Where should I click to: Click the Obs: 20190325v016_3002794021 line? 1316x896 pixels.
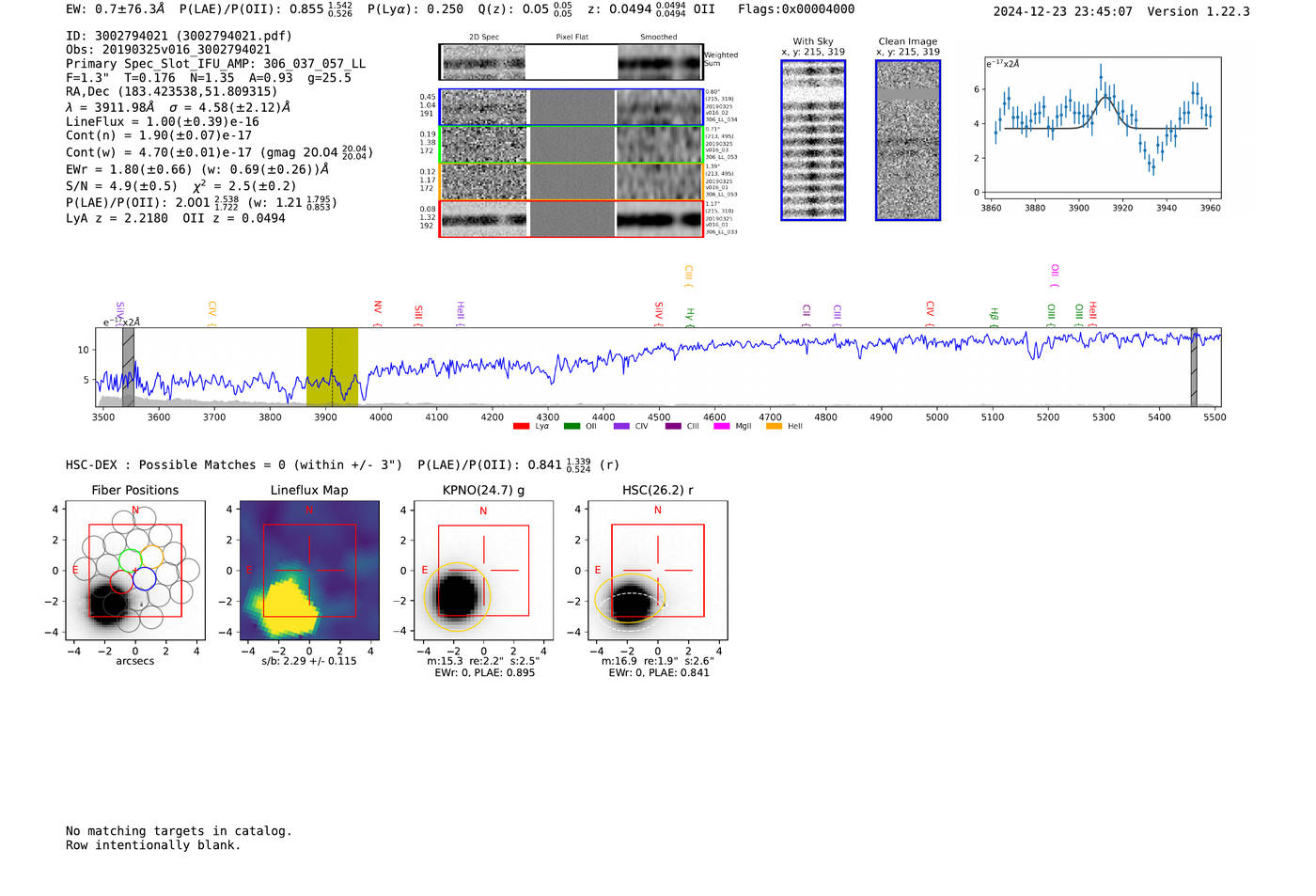(168, 50)
